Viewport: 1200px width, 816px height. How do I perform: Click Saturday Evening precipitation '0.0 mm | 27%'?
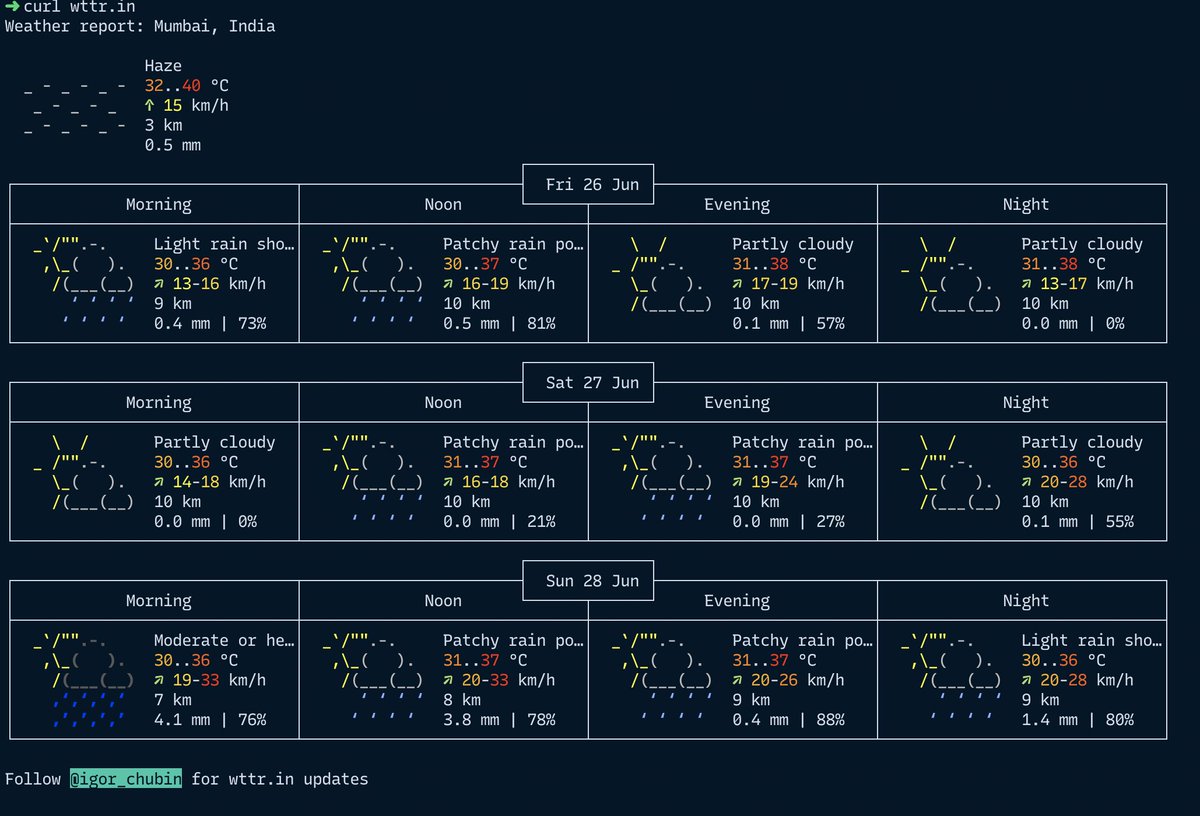788,521
